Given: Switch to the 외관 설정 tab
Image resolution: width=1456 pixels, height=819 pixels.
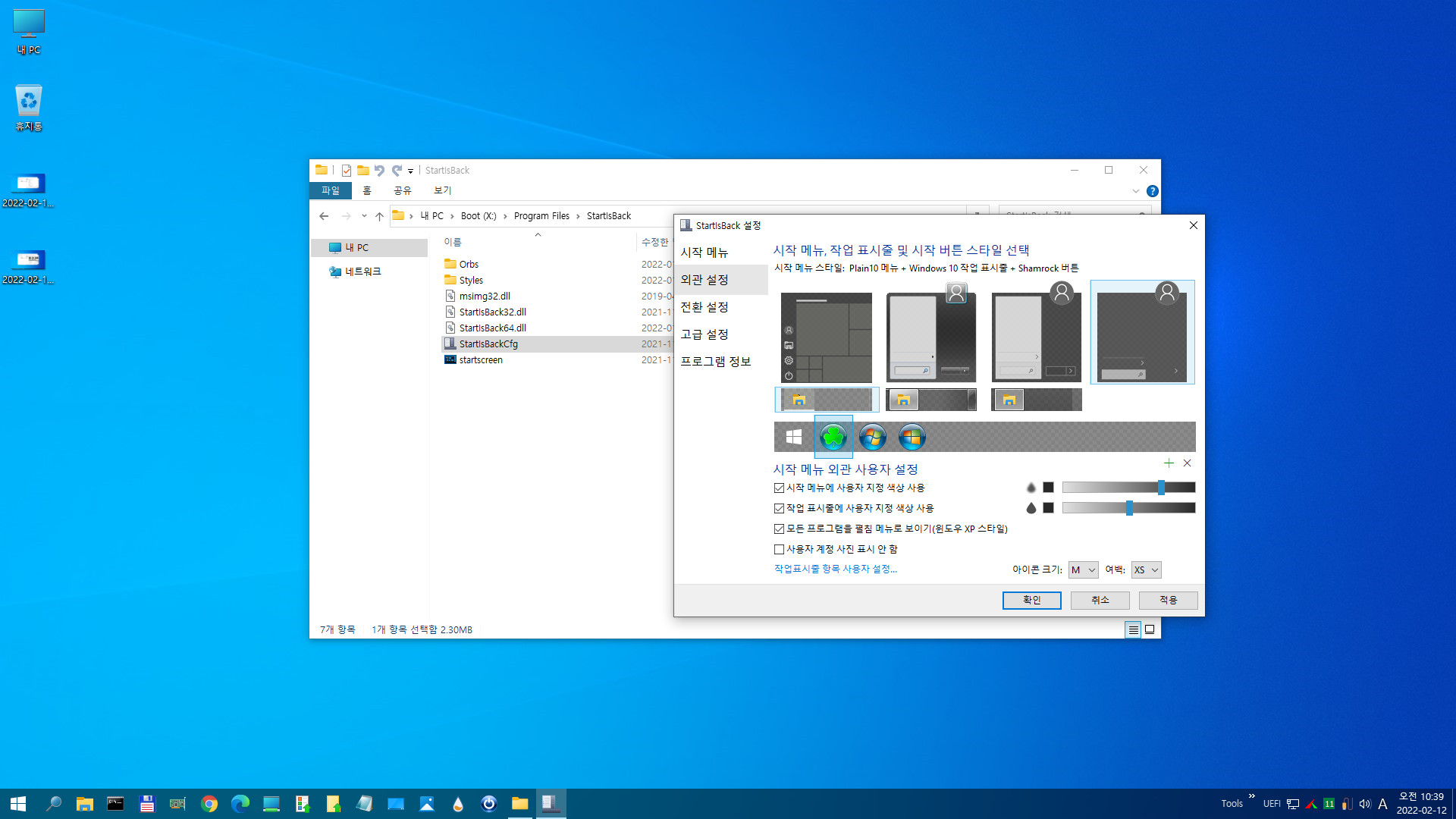Looking at the screenshot, I should pyautogui.click(x=720, y=280).
